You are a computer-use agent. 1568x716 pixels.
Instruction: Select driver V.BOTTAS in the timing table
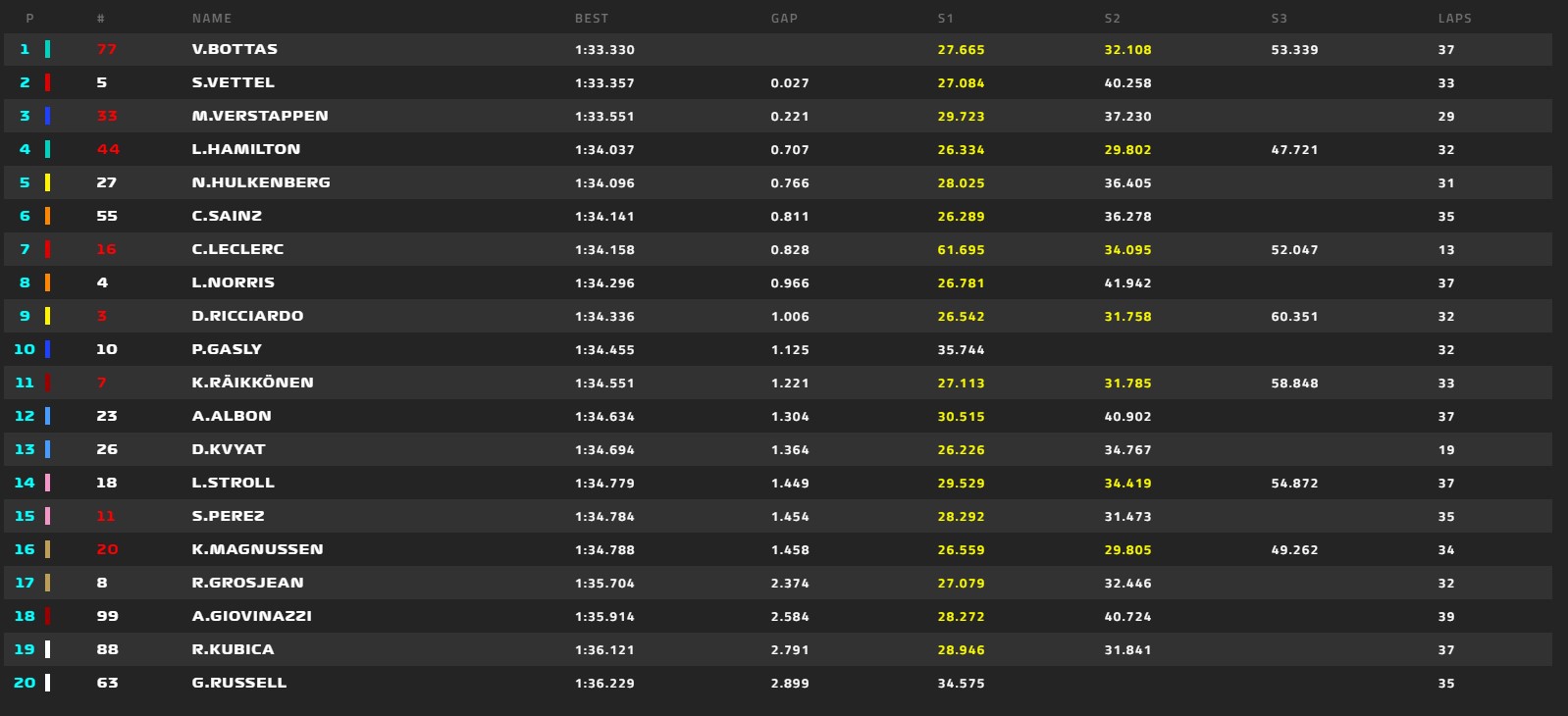(235, 49)
